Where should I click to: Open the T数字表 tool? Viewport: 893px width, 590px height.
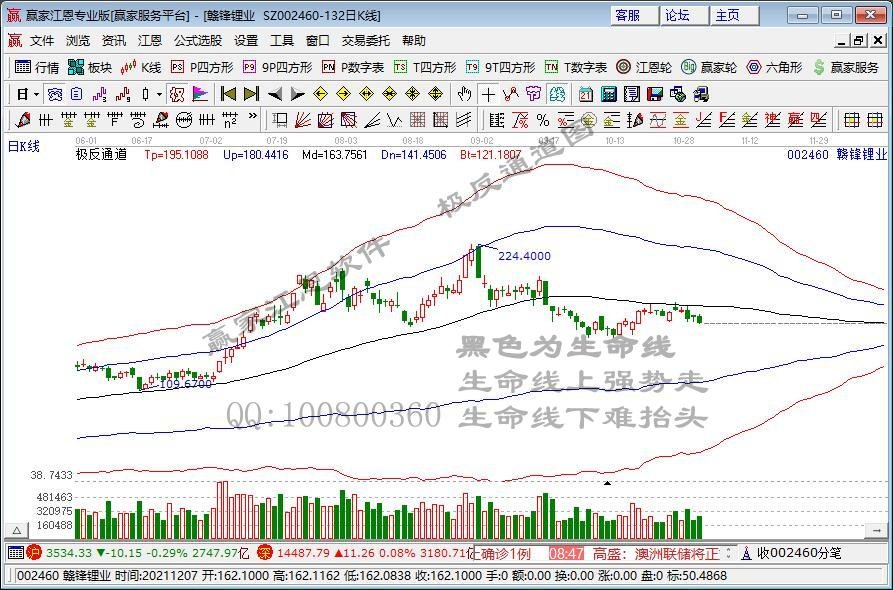coord(576,67)
